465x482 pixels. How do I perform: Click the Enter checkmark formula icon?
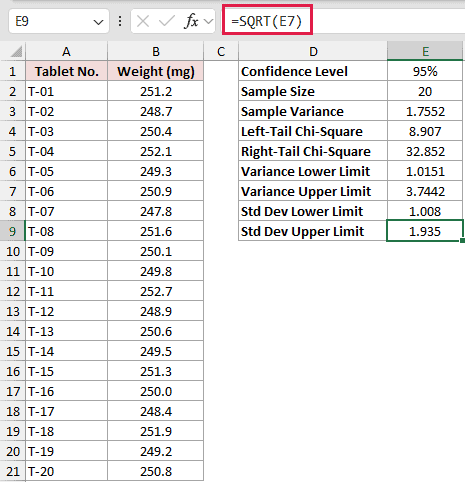click(167, 21)
